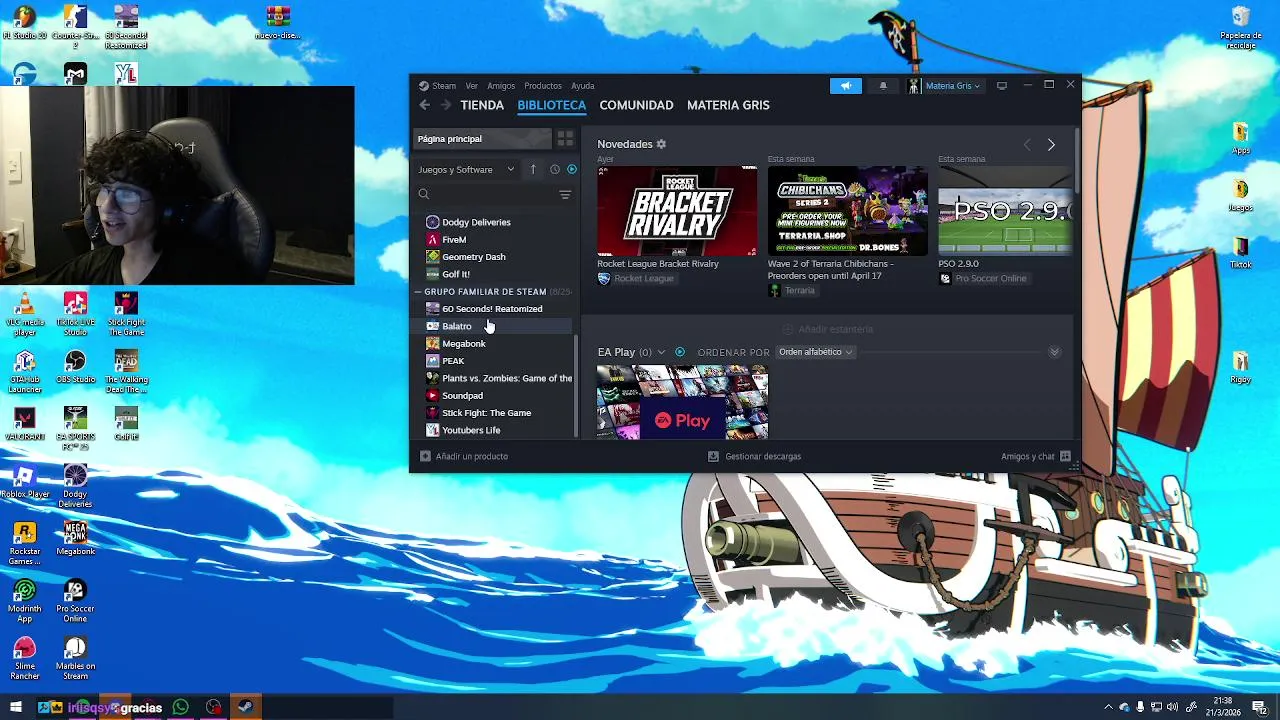Open the COMUNIDAD tab
The width and height of the screenshot is (1280, 720).
coord(636,105)
